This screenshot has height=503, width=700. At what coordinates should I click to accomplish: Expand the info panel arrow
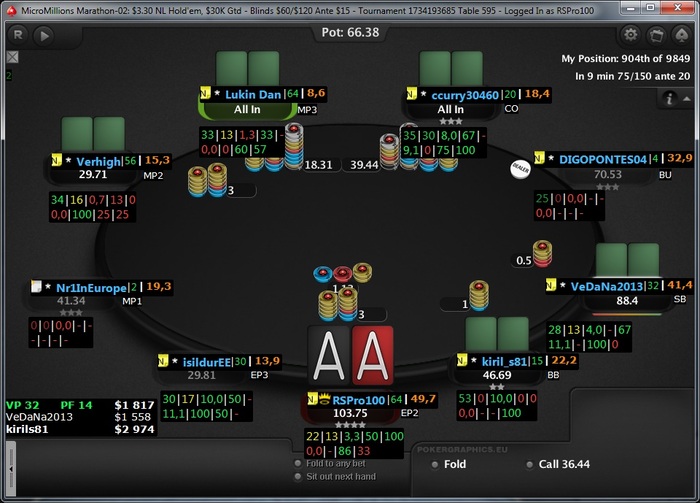coord(687,99)
